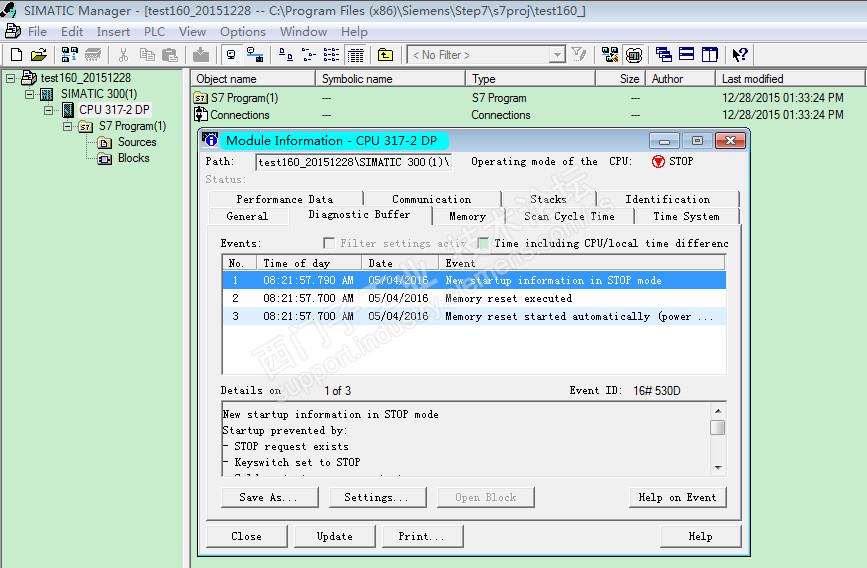
Task: Collapse the test160_20151228 project node
Action: tap(11, 78)
